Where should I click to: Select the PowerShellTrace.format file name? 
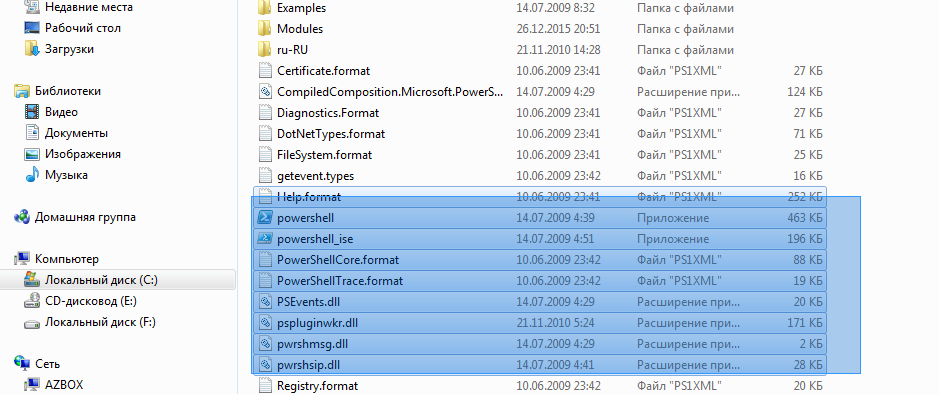click(340, 281)
